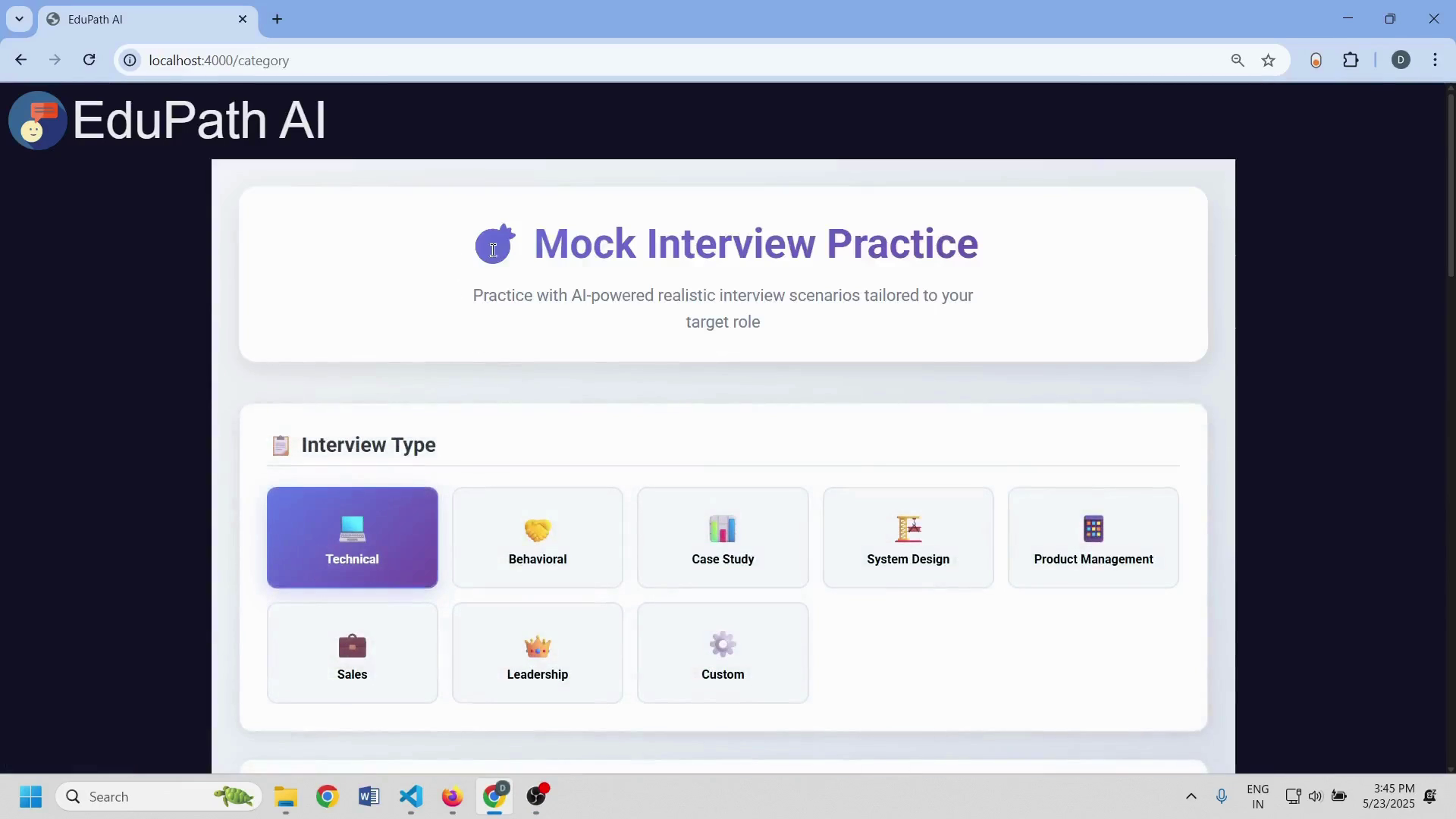
Task: Switch to the EduPath AI browser tab
Action: [x=144, y=20]
